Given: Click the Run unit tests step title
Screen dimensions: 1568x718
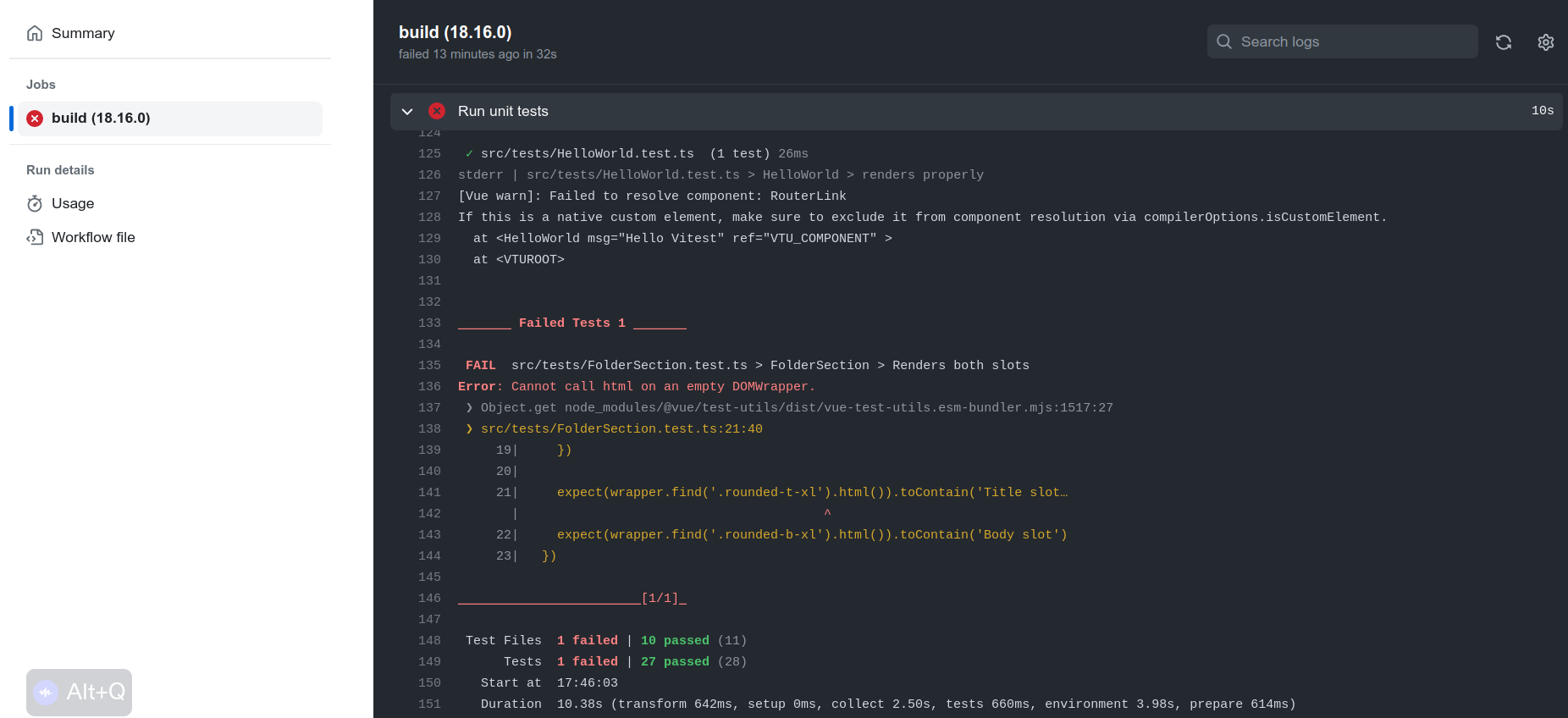Looking at the screenshot, I should (x=503, y=111).
